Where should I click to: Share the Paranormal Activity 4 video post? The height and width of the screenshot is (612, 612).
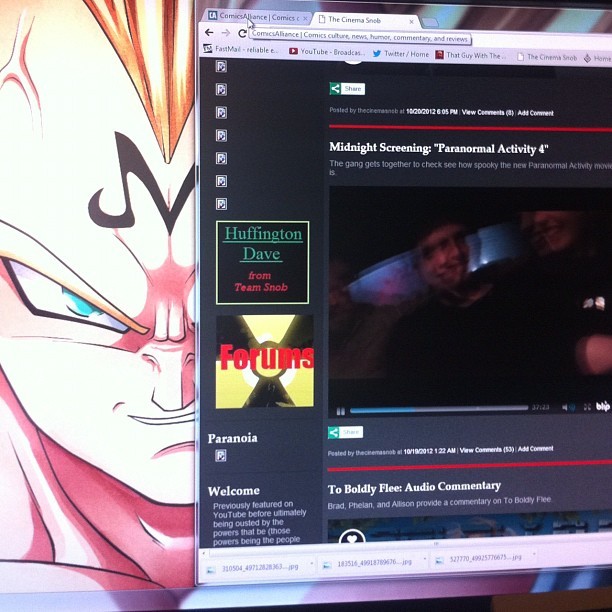coord(345,432)
